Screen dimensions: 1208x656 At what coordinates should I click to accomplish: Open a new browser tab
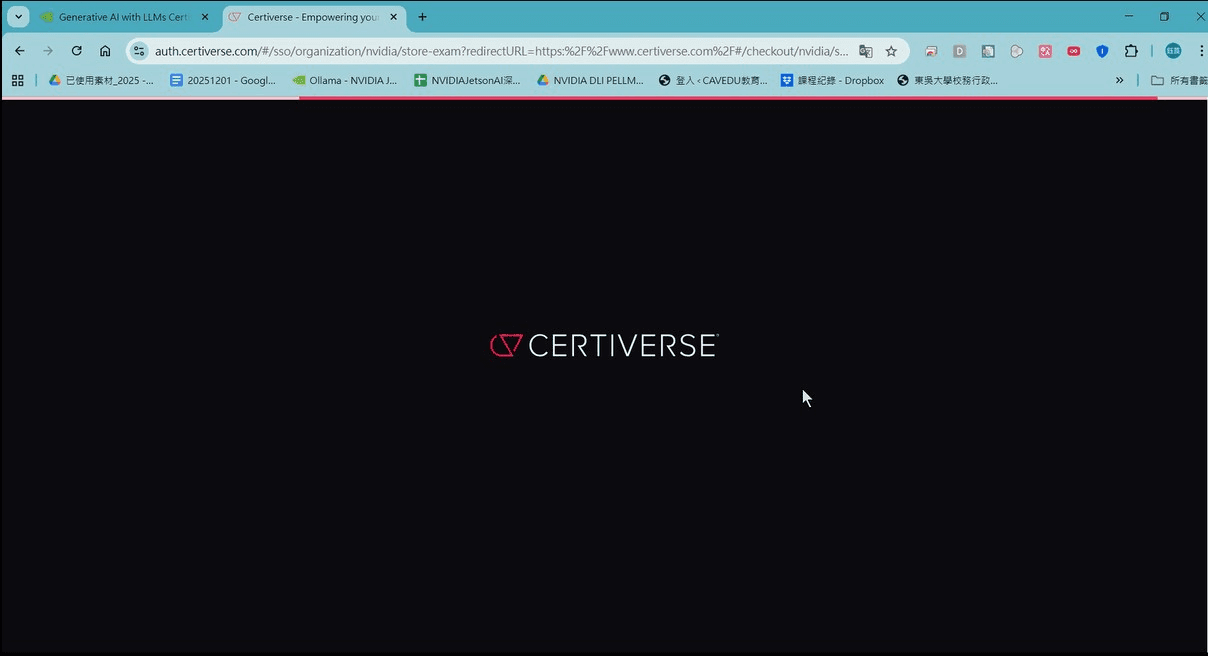pyautogui.click(x=422, y=17)
